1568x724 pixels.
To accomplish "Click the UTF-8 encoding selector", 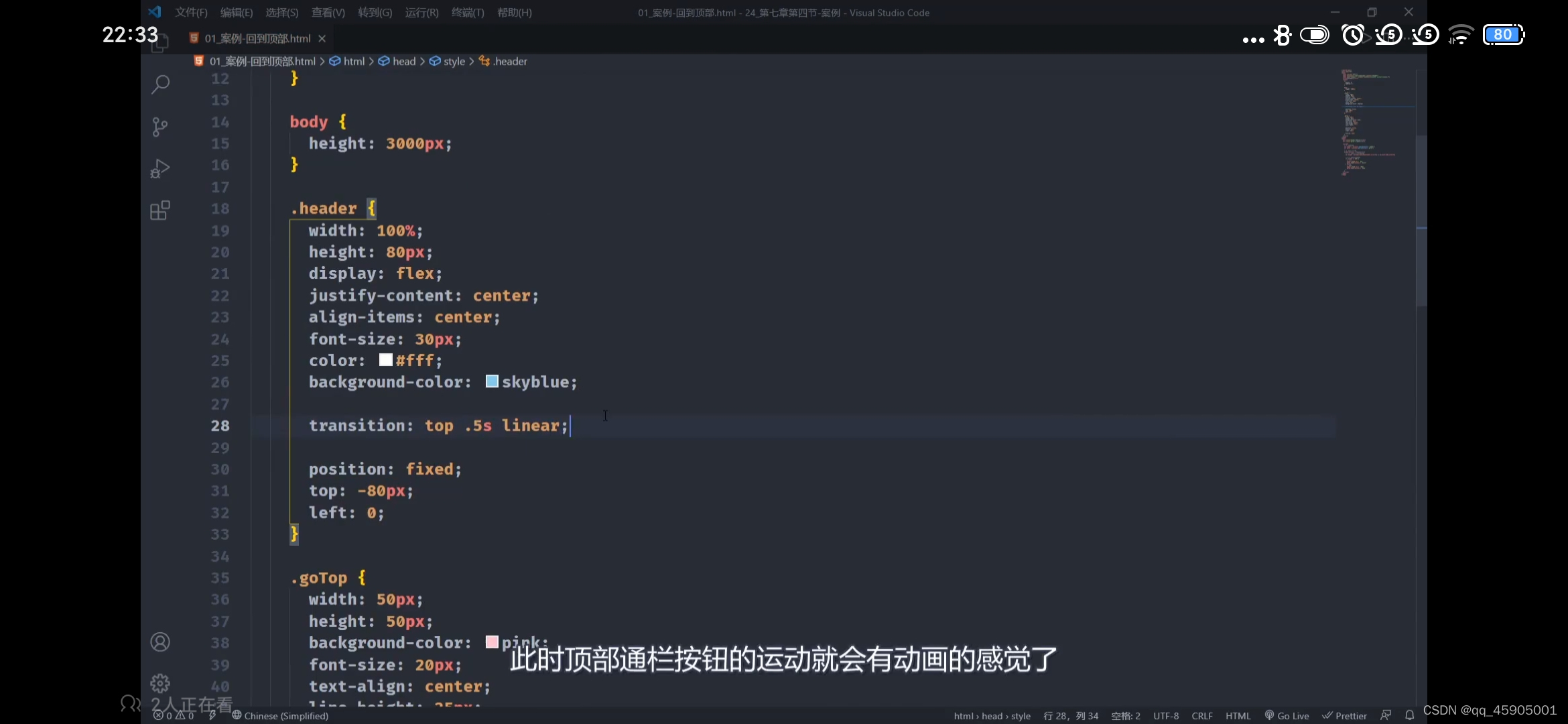I will click(x=1165, y=715).
